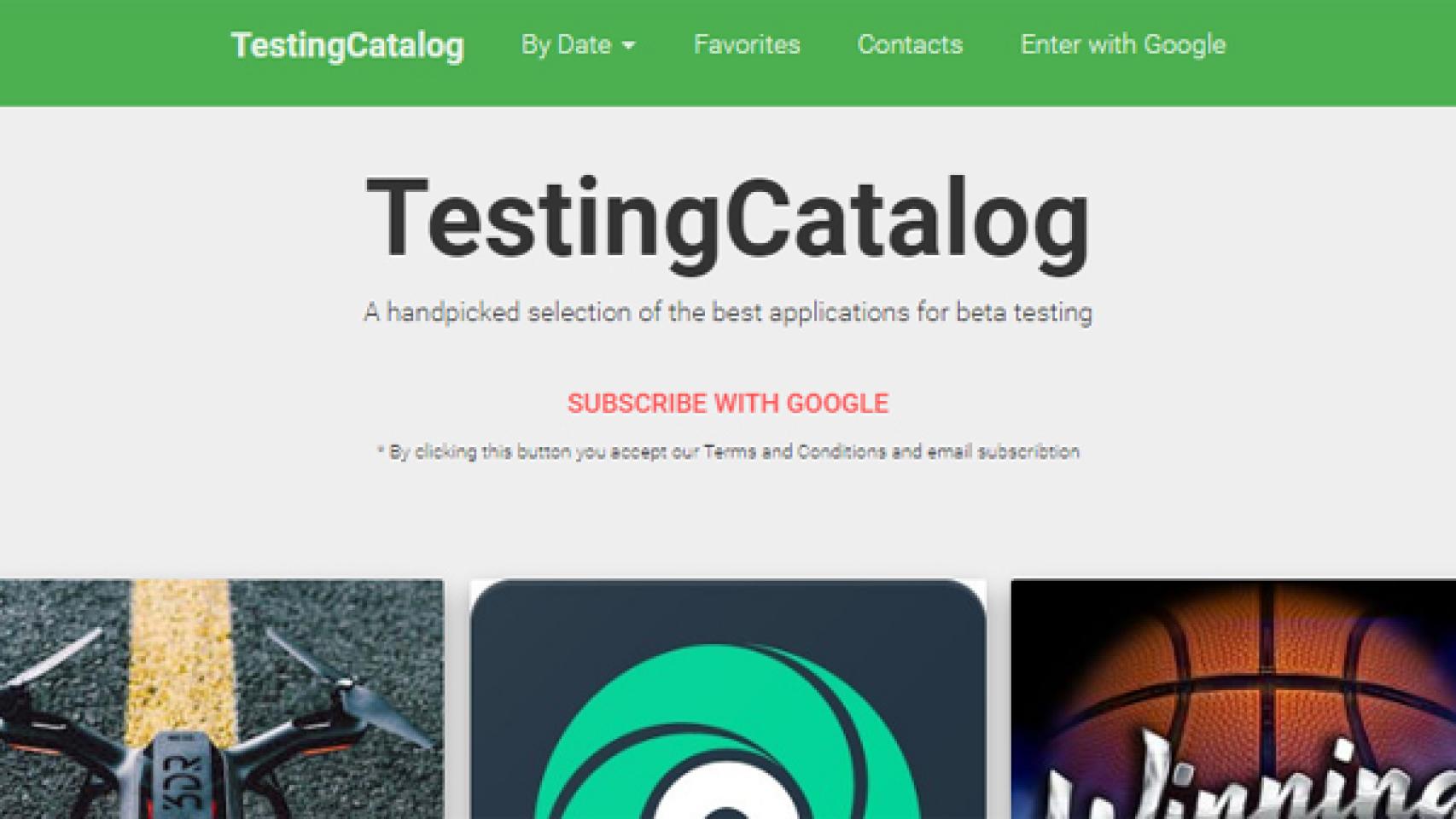
Task: Open the By Date menu item
Action: click(x=568, y=44)
